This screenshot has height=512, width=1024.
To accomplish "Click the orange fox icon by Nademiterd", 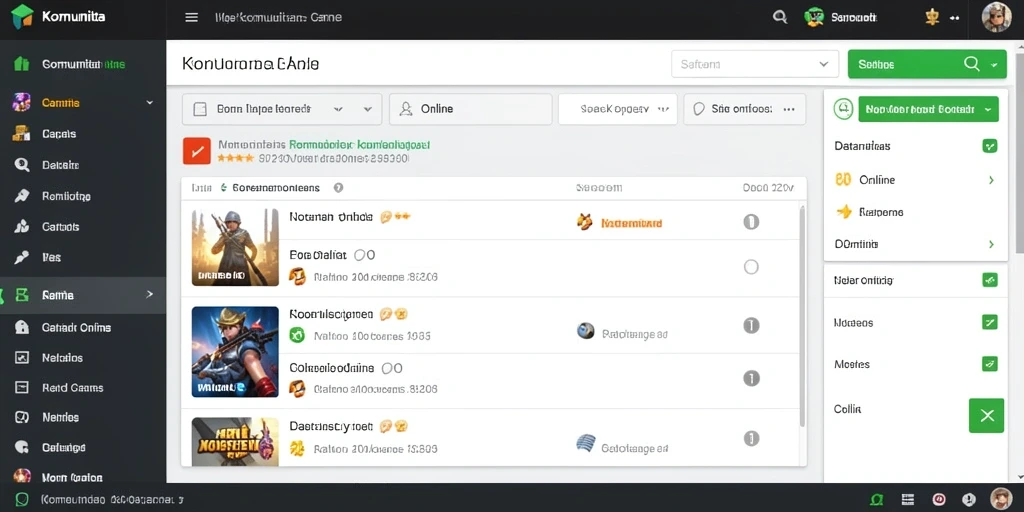I will tap(584, 222).
